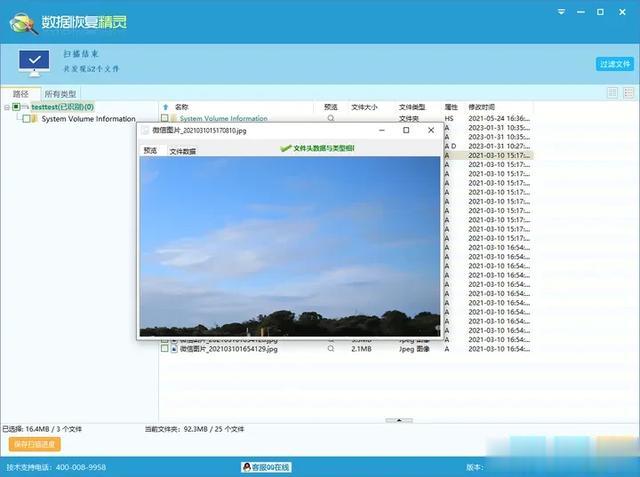Select testtest(已识别)(0) tree item

(x=62, y=107)
